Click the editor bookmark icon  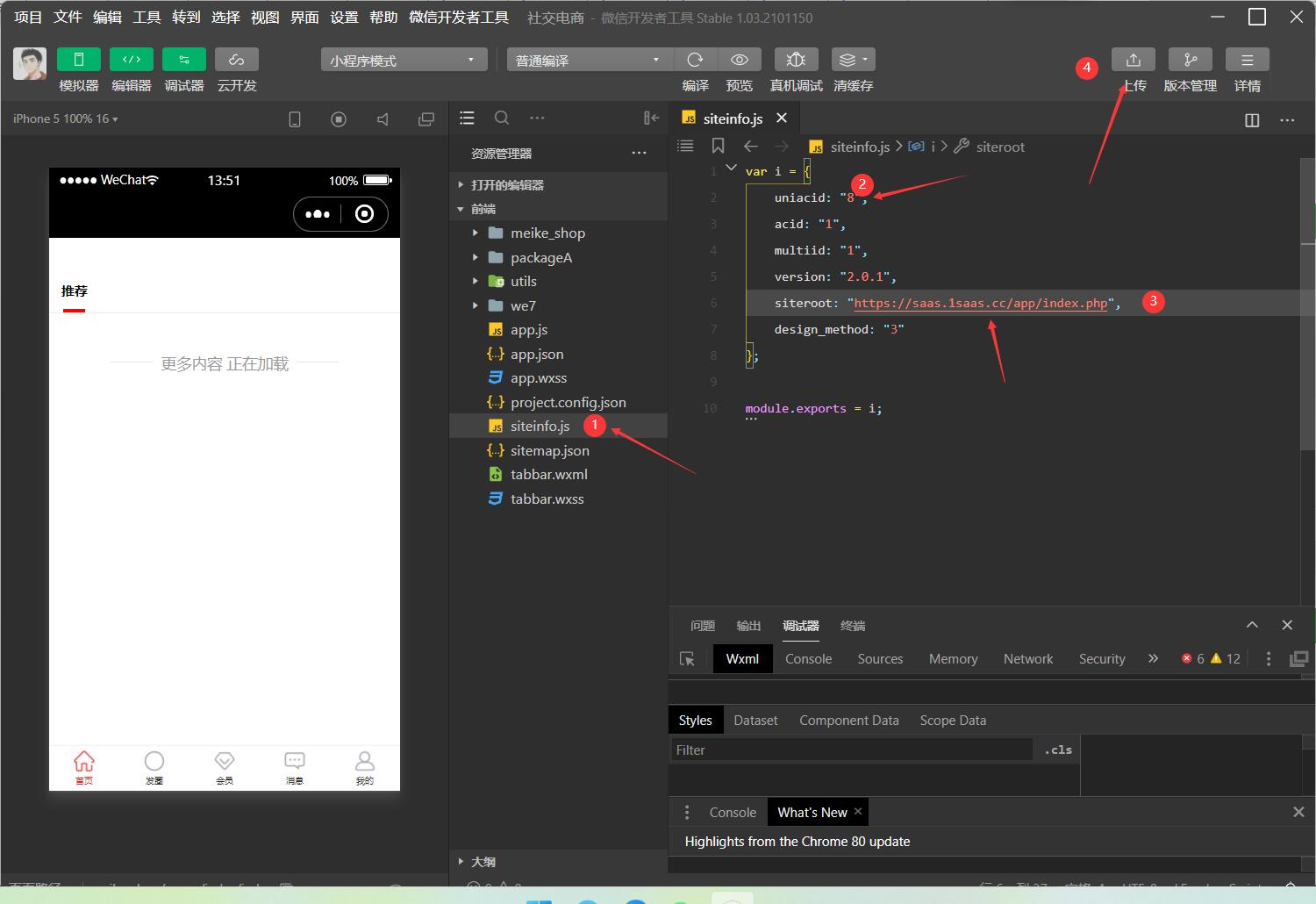tap(718, 147)
